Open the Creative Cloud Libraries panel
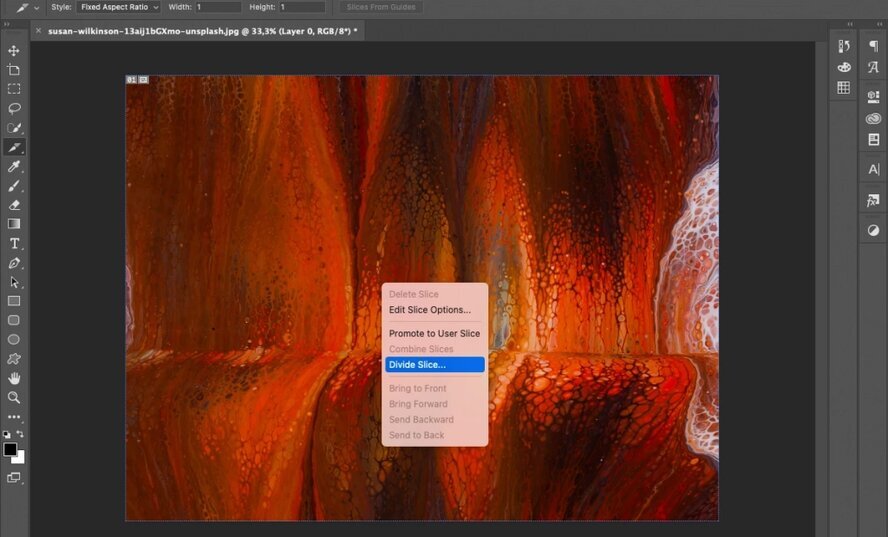Screen dimensions: 888x537 pyautogui.click(x=873, y=118)
